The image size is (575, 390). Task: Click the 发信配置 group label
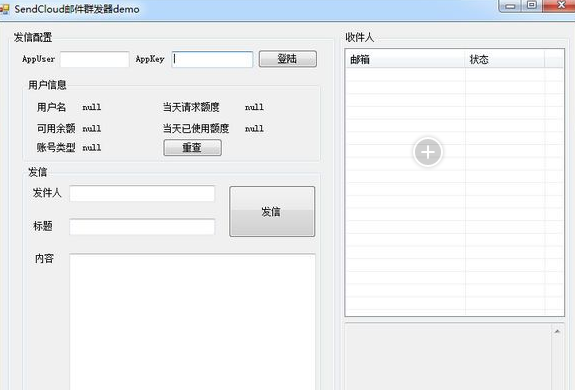33,37
